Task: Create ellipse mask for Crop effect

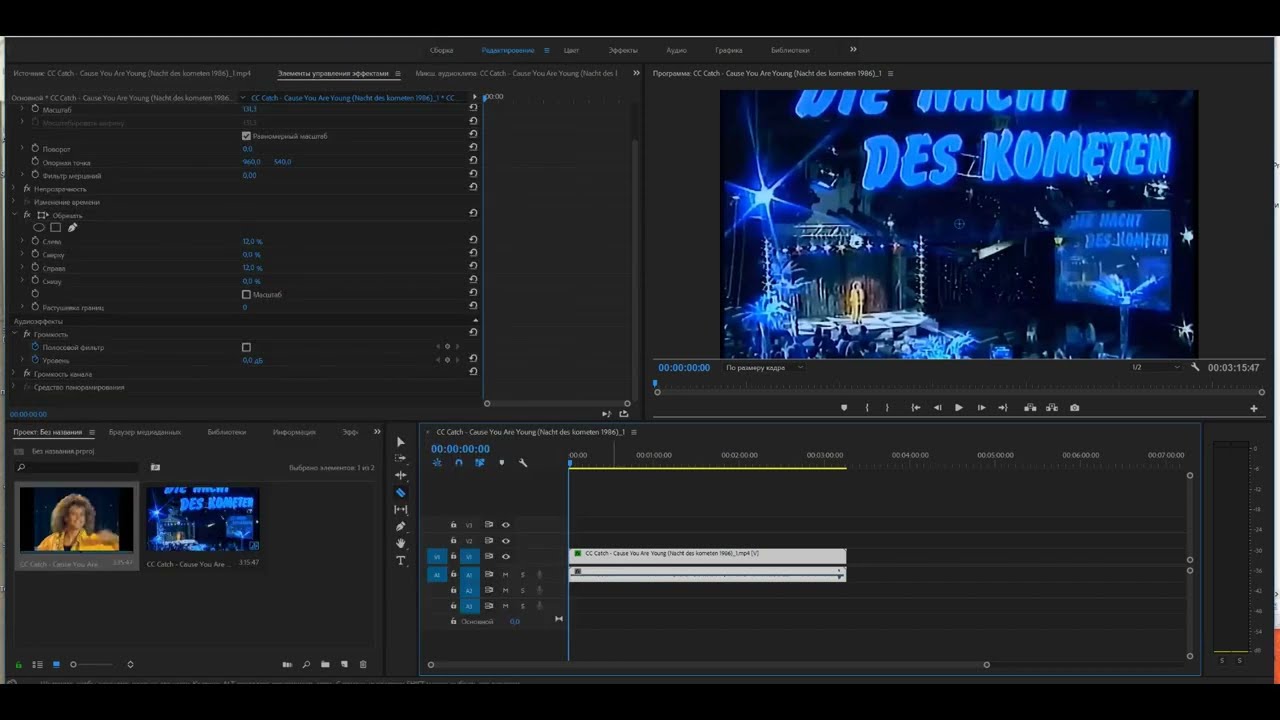Action: point(39,228)
